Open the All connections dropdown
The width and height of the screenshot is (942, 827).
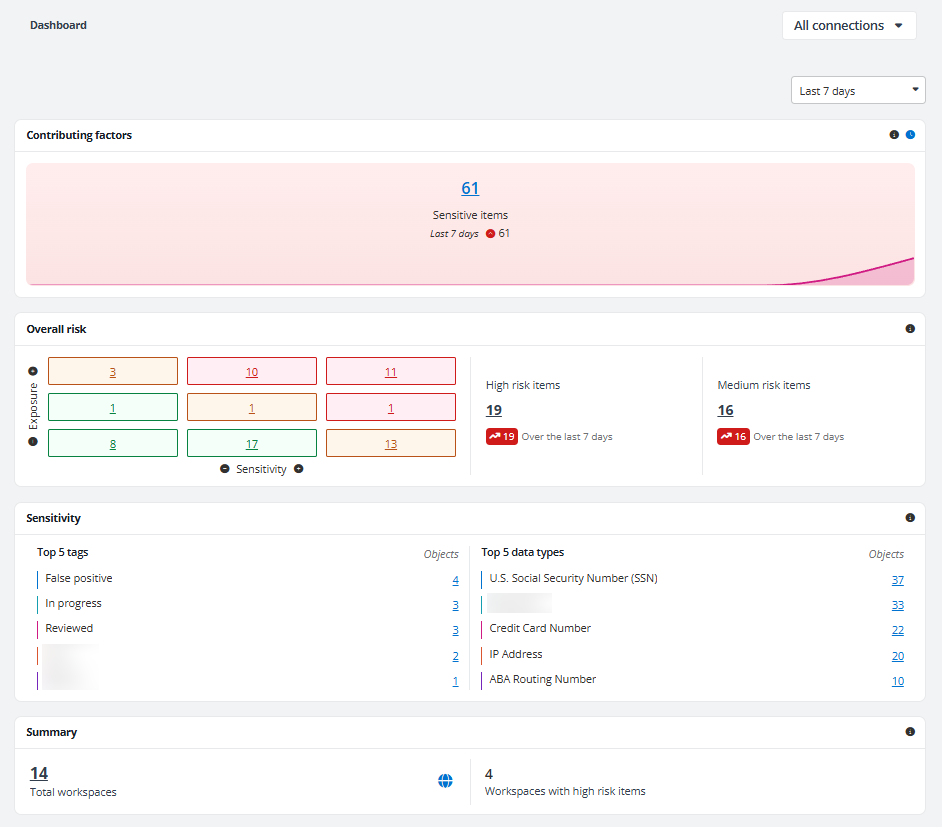pyautogui.click(x=849, y=26)
